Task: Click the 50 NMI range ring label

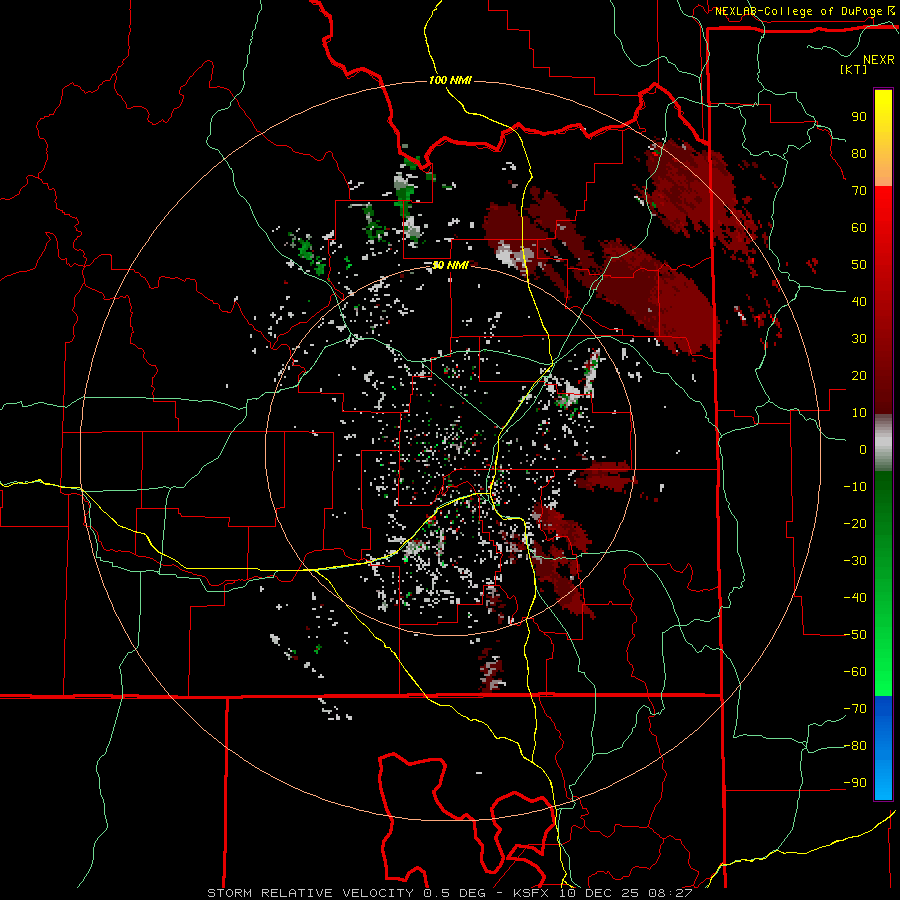Action: (x=450, y=265)
